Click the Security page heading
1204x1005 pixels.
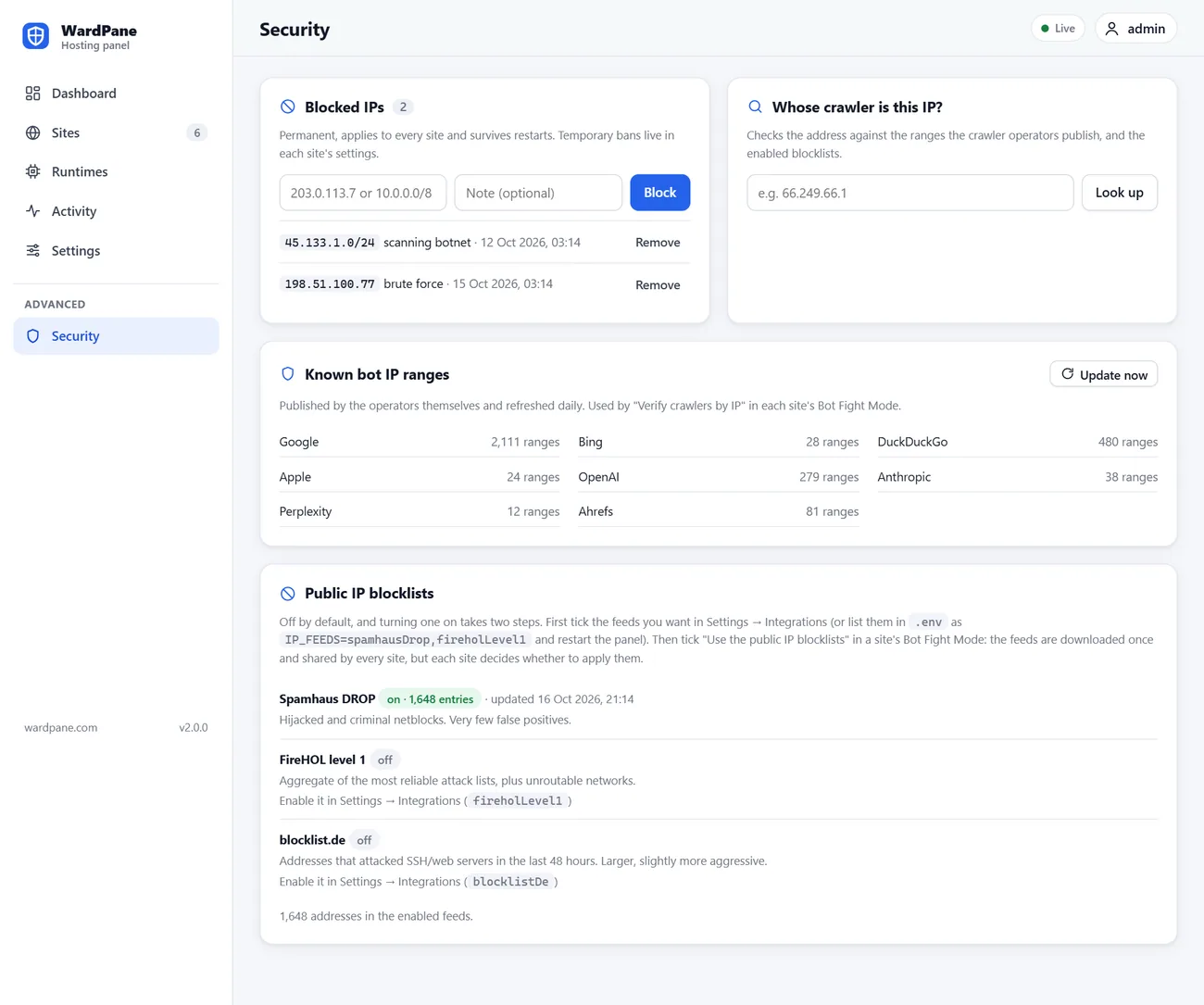[295, 30]
